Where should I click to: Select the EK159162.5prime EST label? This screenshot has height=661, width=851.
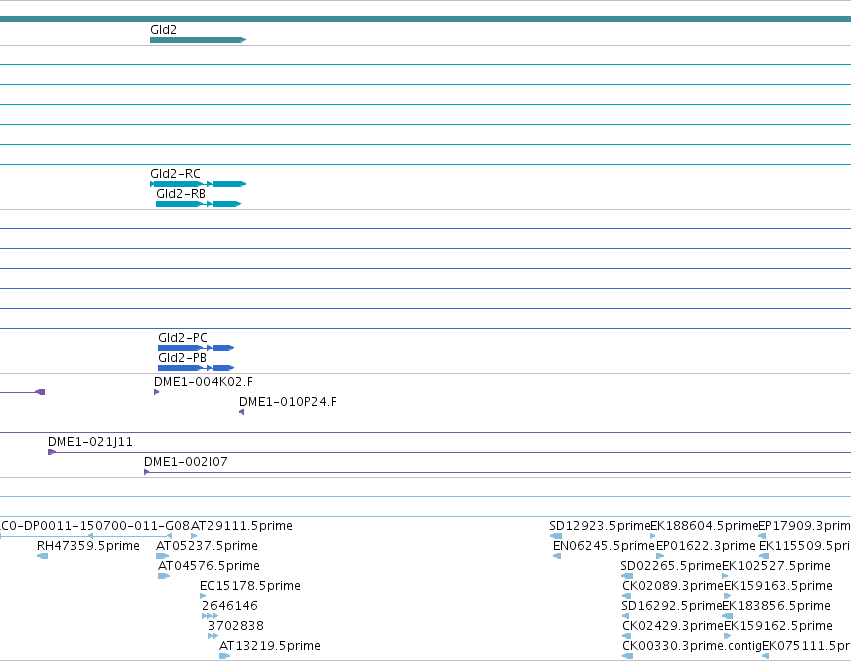pyautogui.click(x=779, y=626)
